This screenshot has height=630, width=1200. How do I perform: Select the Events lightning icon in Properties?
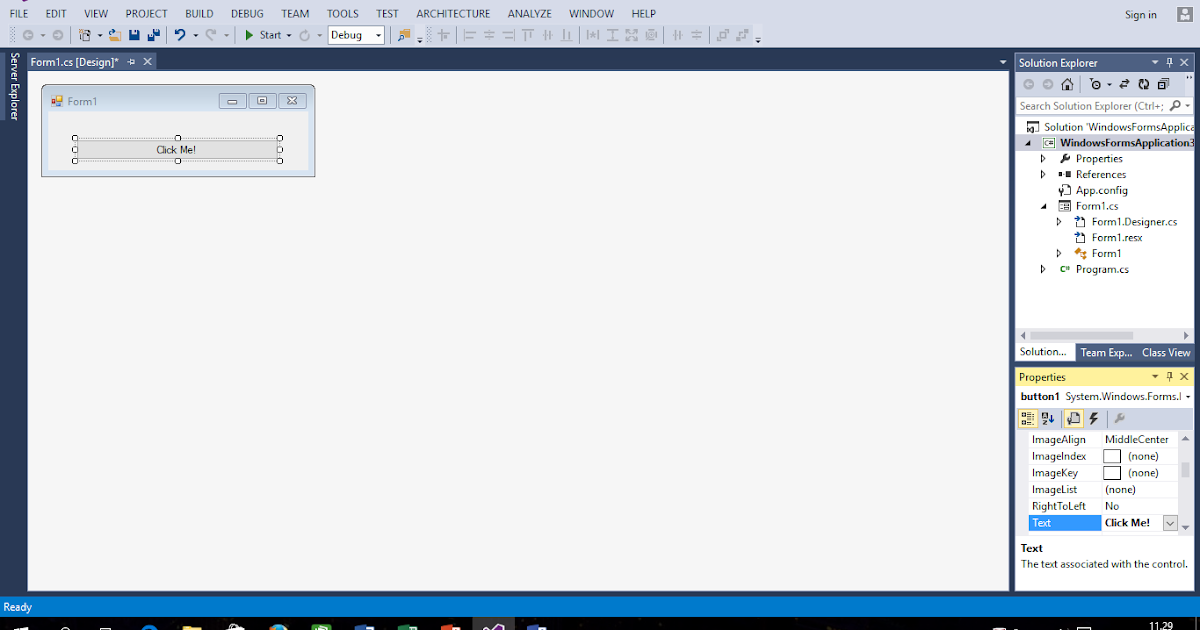tap(1094, 418)
